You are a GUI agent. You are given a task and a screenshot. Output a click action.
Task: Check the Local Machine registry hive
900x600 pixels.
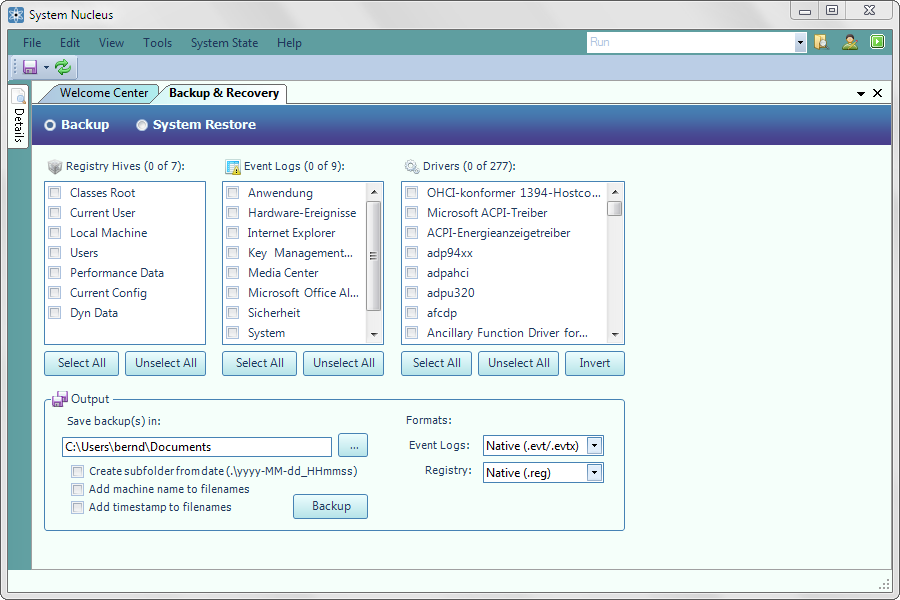pos(54,232)
